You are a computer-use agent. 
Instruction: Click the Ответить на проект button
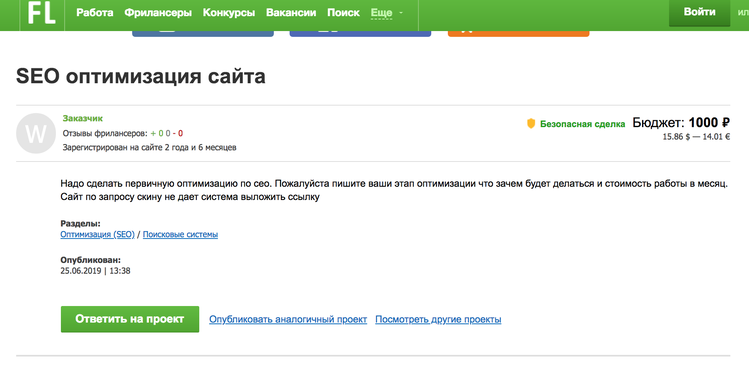[x=130, y=319]
